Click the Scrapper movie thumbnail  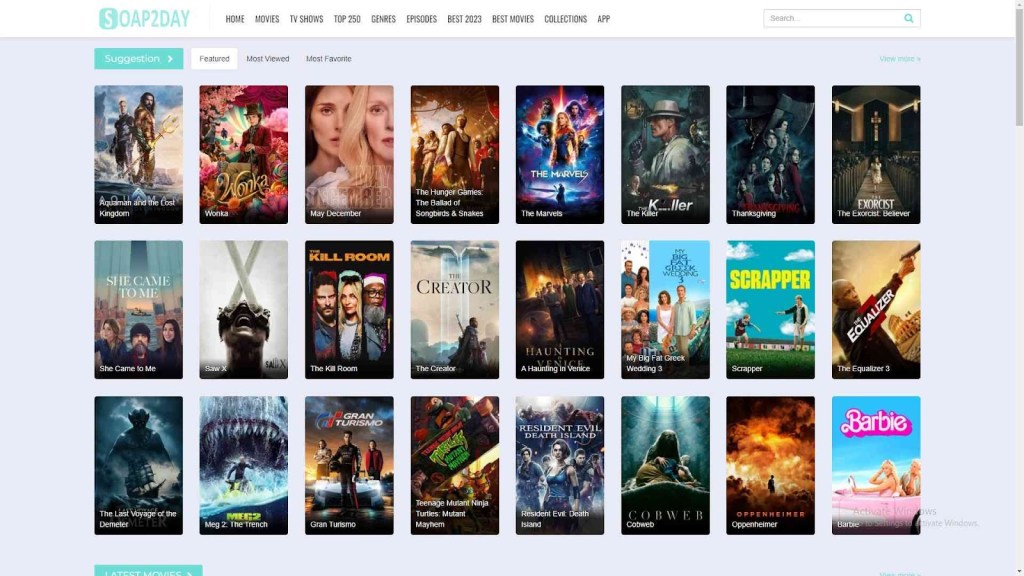[x=770, y=309]
